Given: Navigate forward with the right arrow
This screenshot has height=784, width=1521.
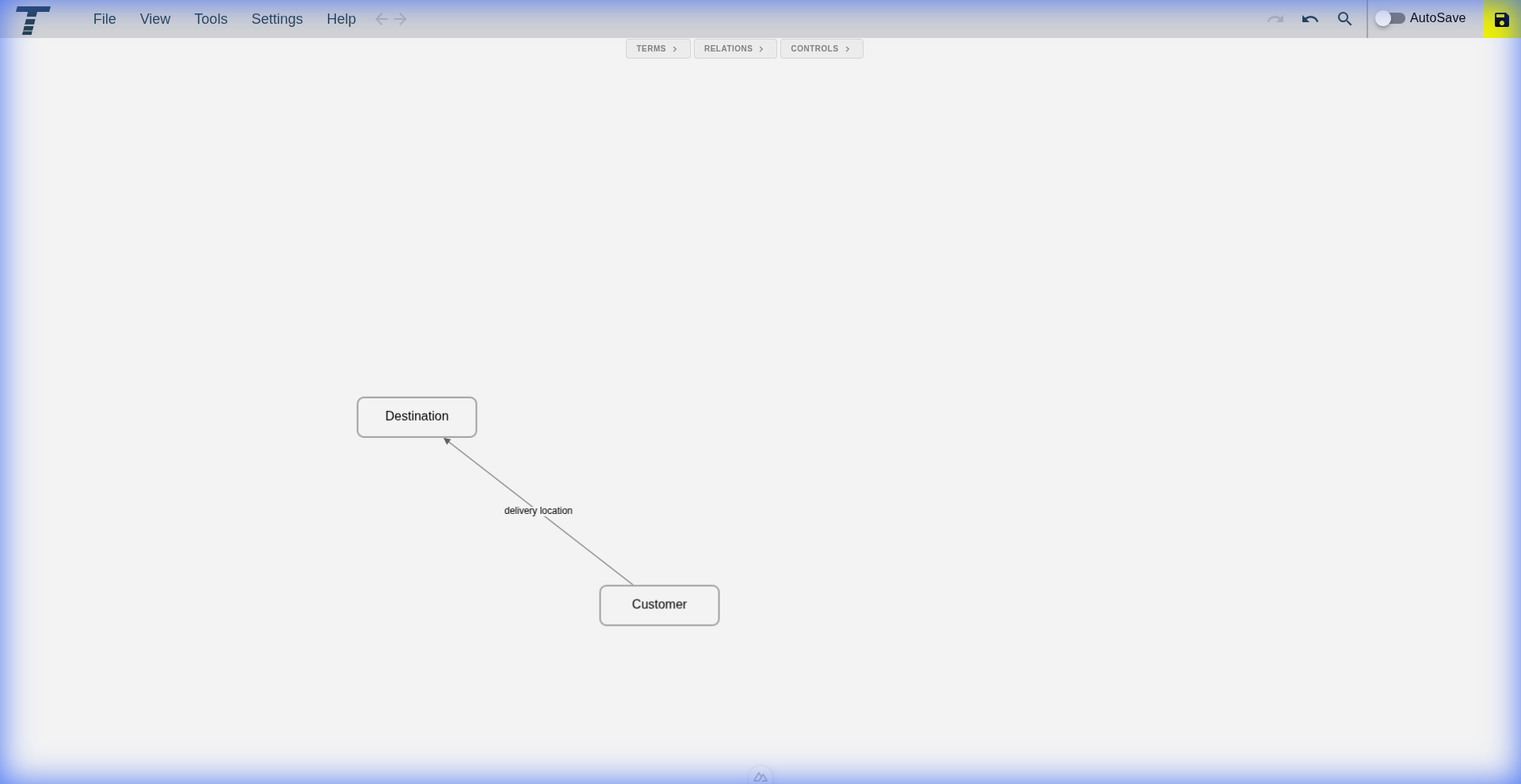Looking at the screenshot, I should (401, 19).
